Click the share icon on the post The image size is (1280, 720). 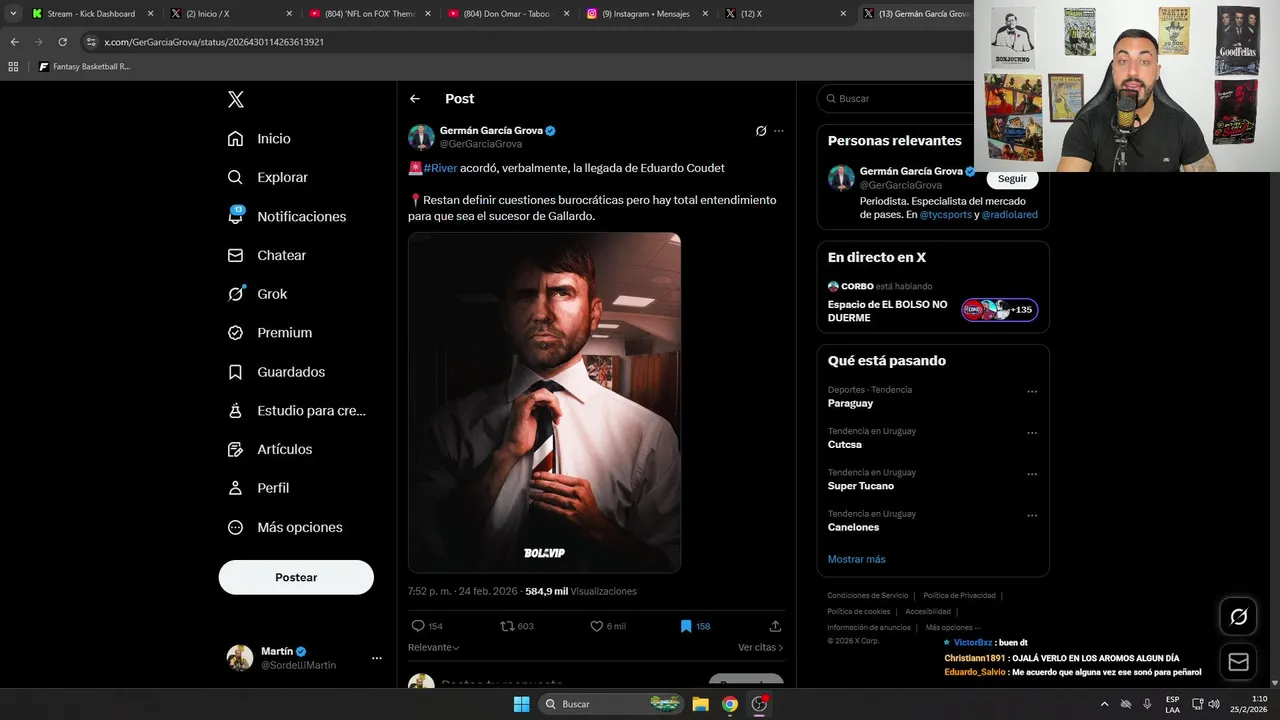coord(775,626)
